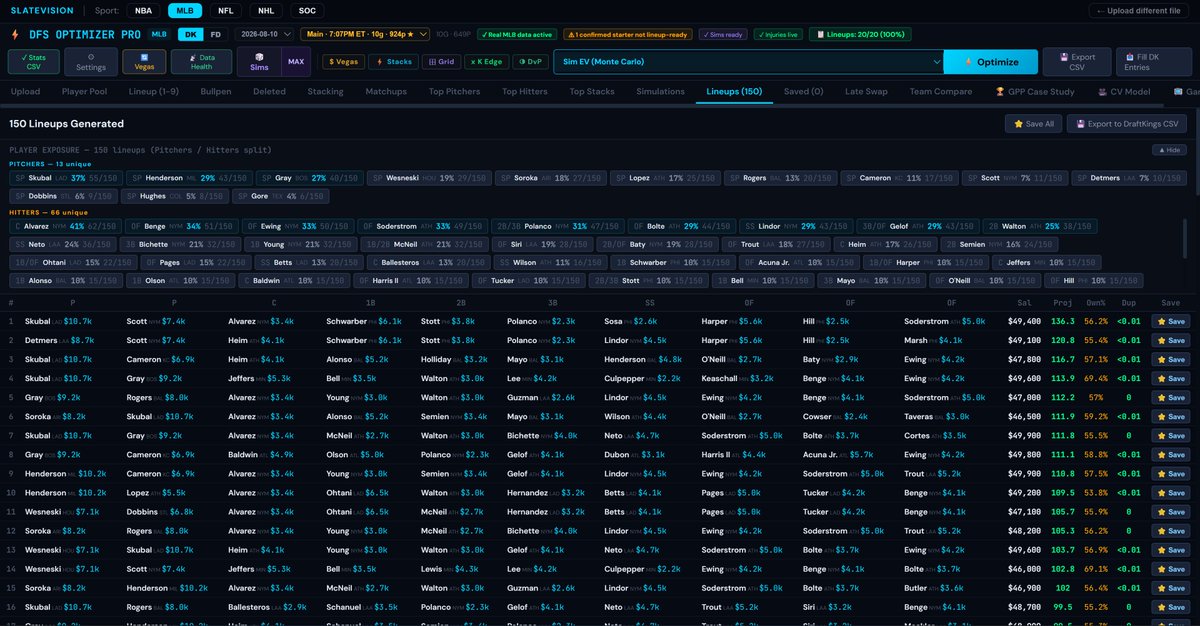The width and height of the screenshot is (1200, 626).
Task: Sort lineups by Sal column
Action: point(1022,302)
